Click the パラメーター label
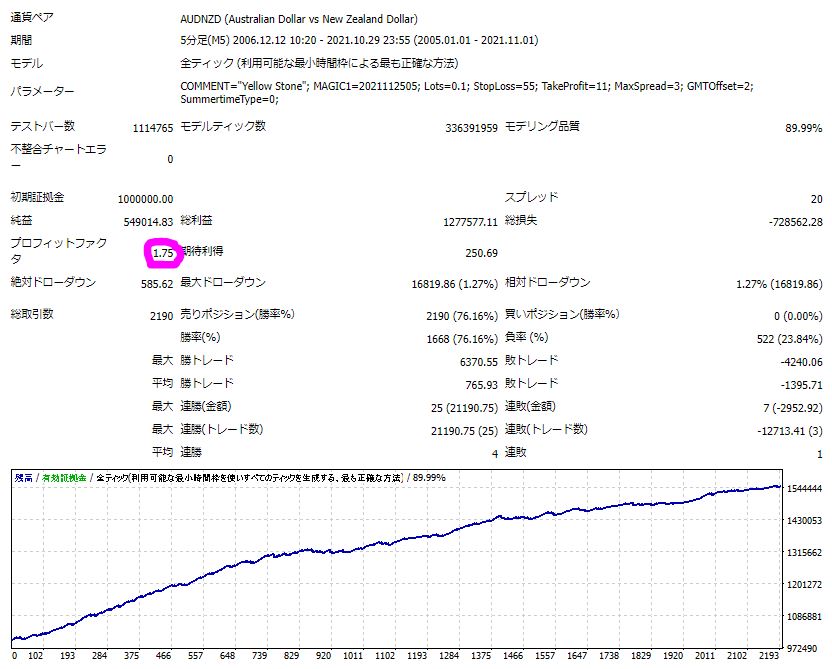 [42, 92]
